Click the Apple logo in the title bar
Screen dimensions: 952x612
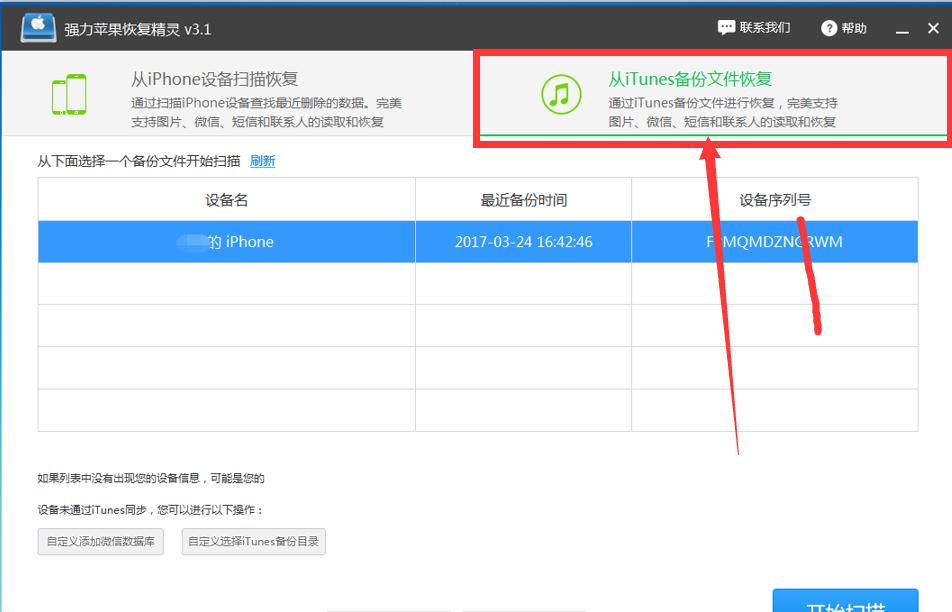coord(36,27)
